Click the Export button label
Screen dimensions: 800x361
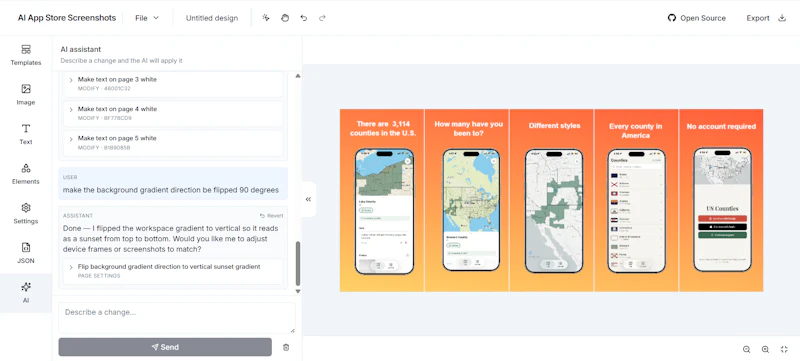point(758,18)
